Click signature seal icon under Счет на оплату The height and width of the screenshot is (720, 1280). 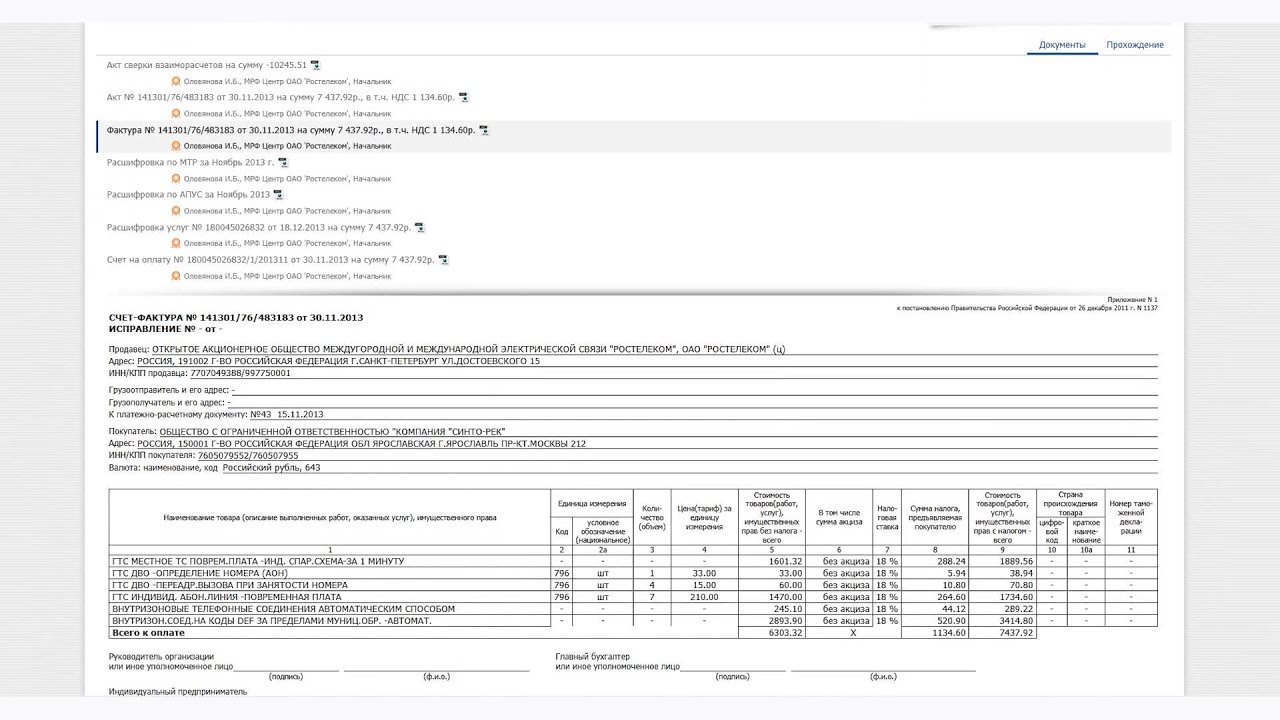[x=176, y=276]
